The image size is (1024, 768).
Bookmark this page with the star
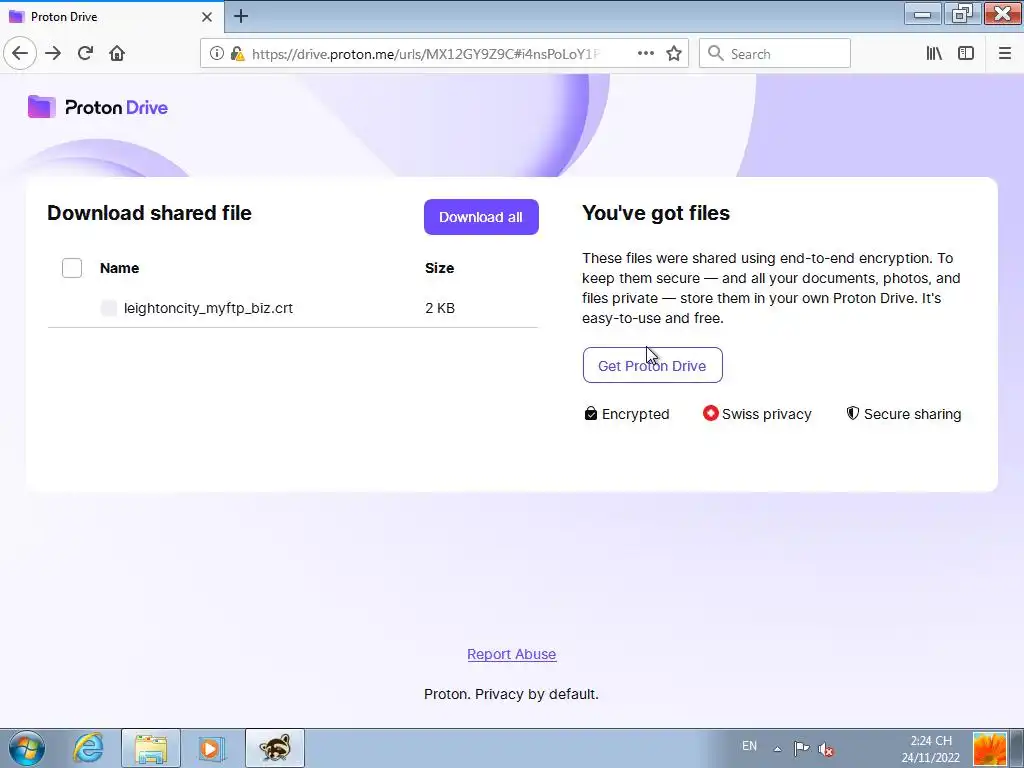674,54
